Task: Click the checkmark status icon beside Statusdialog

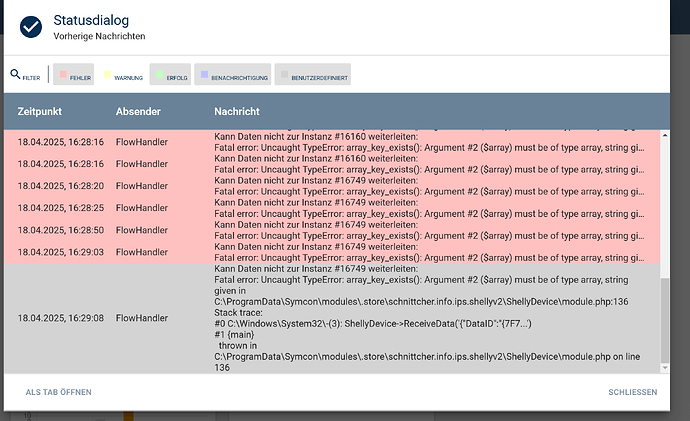Action: click(32, 26)
